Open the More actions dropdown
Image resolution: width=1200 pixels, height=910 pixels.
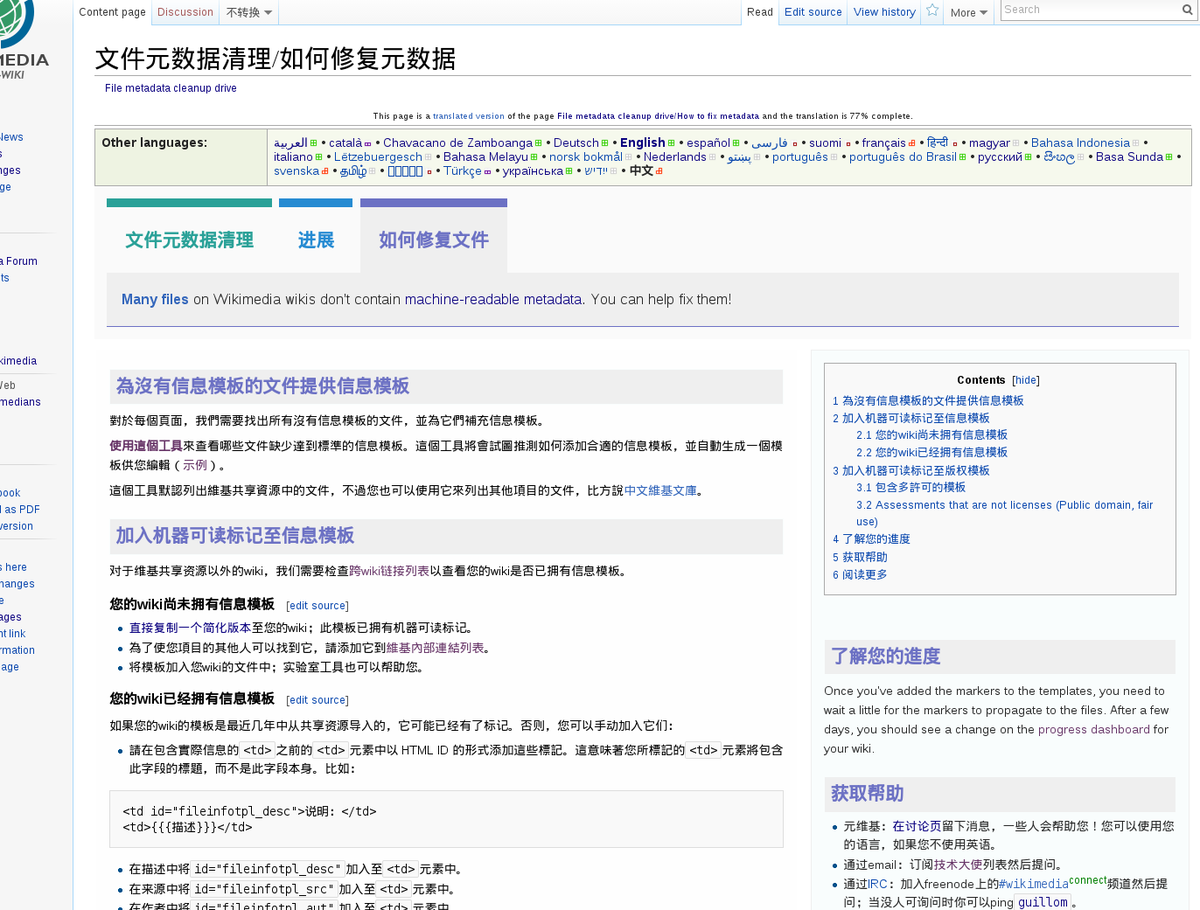point(968,11)
